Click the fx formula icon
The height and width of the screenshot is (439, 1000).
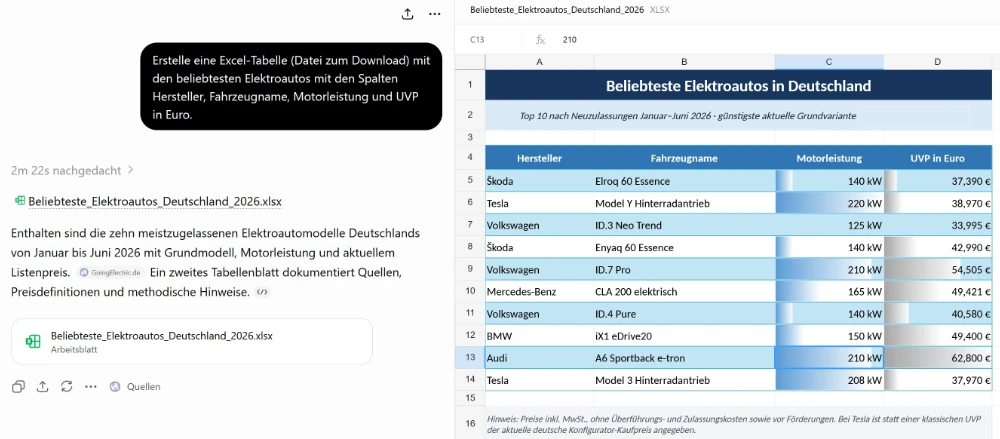[x=540, y=40]
